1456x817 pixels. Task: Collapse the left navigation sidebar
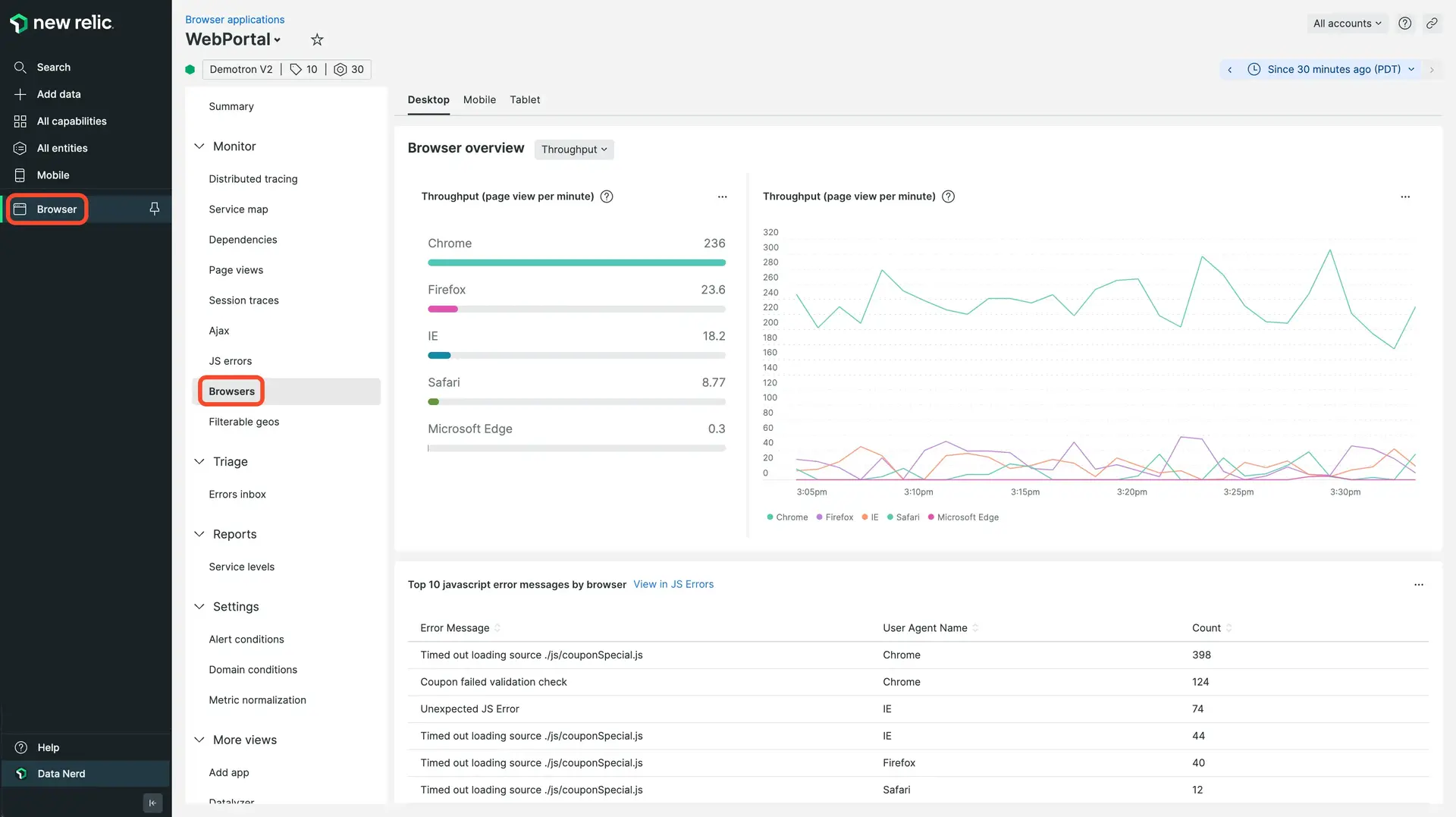click(152, 803)
